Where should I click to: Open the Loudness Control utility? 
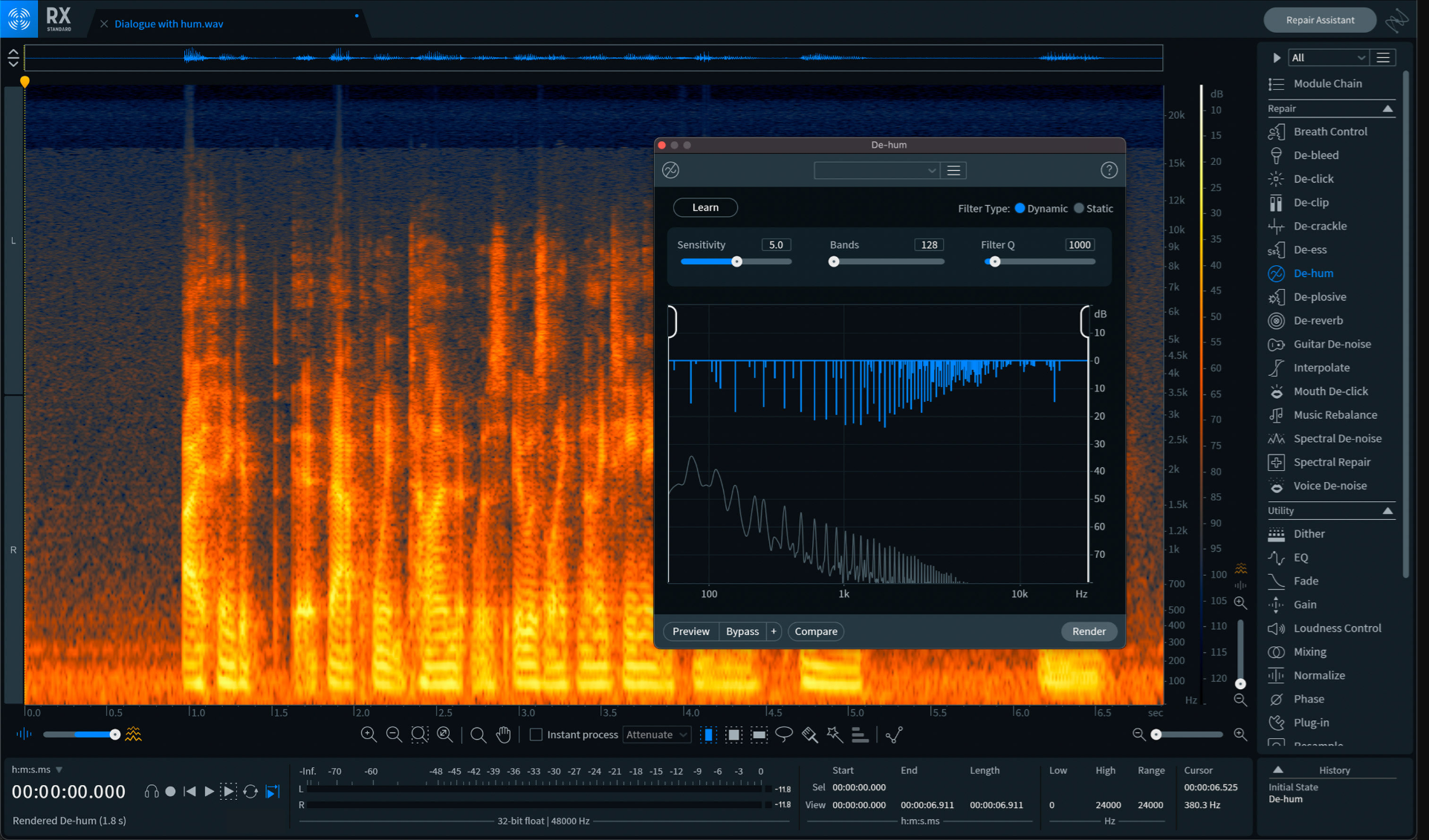coord(1336,628)
